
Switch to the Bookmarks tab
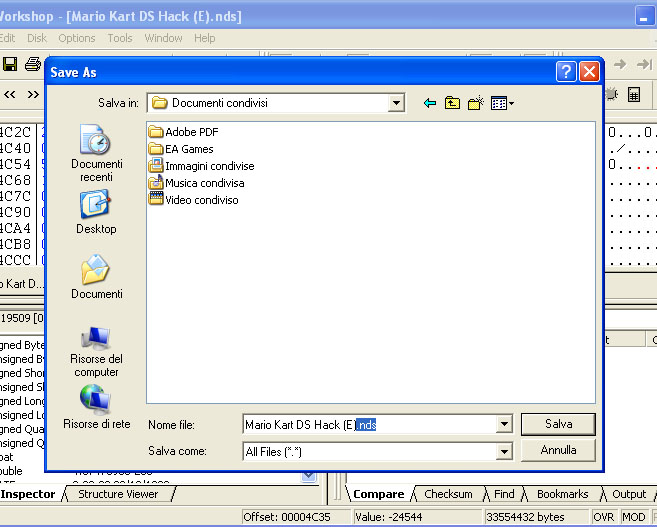pyautogui.click(x=562, y=494)
